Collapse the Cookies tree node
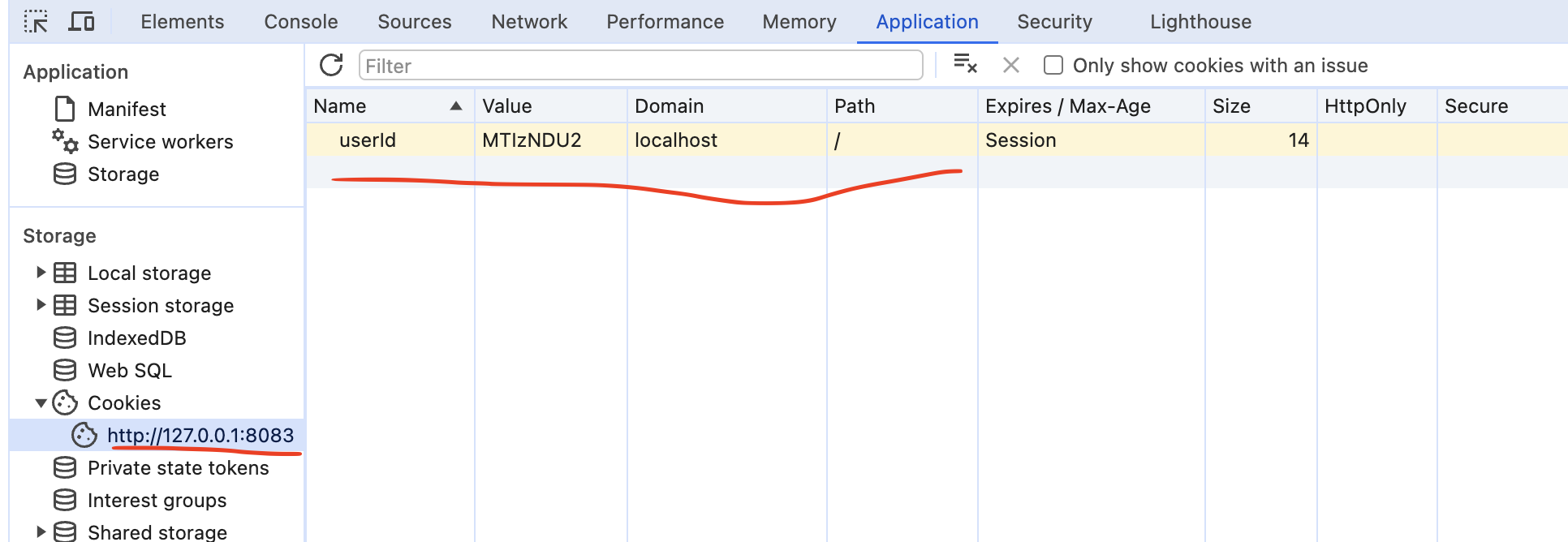This screenshot has width=1568, height=542. pyautogui.click(x=41, y=402)
